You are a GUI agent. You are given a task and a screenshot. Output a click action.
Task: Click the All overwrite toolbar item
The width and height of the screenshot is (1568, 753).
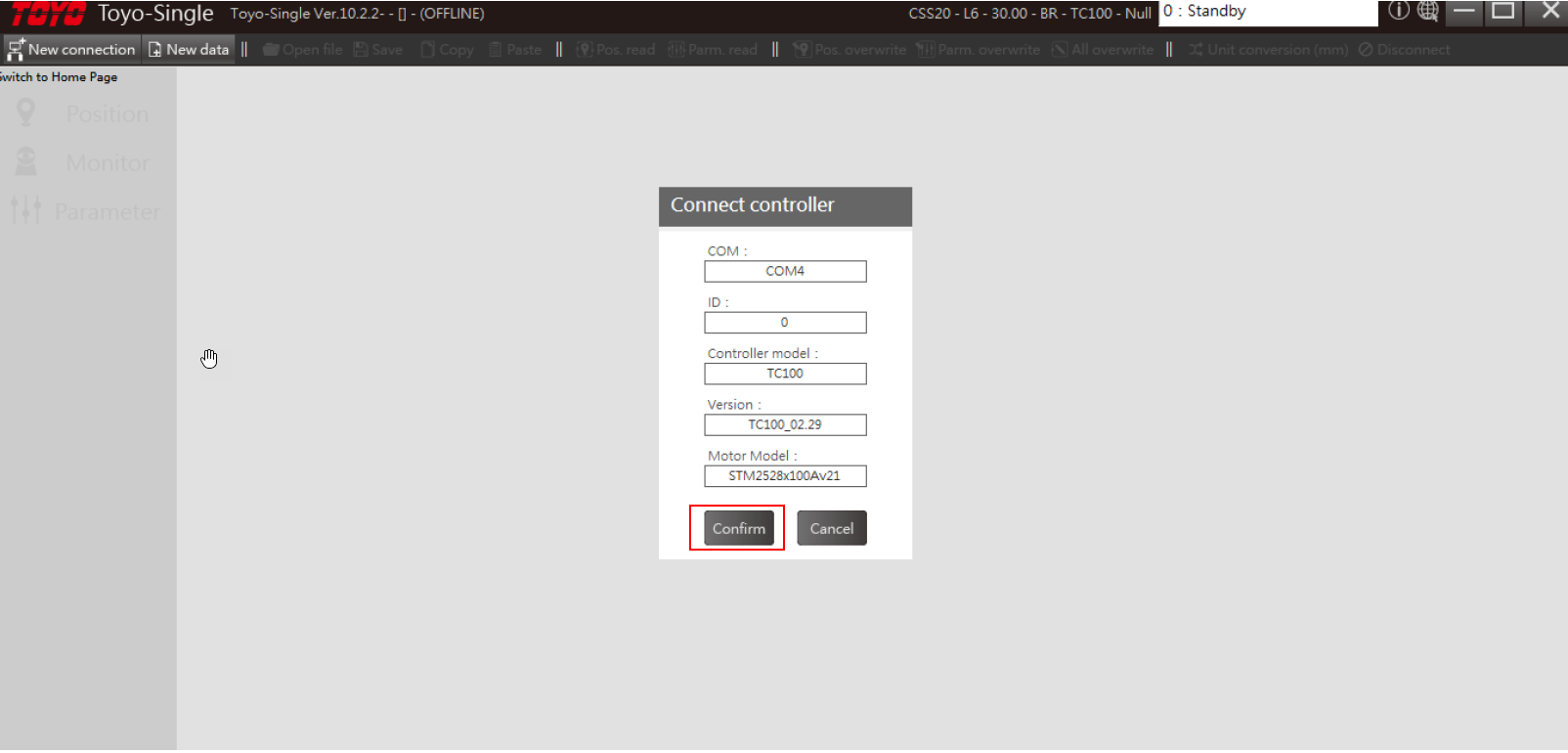pos(1103,49)
